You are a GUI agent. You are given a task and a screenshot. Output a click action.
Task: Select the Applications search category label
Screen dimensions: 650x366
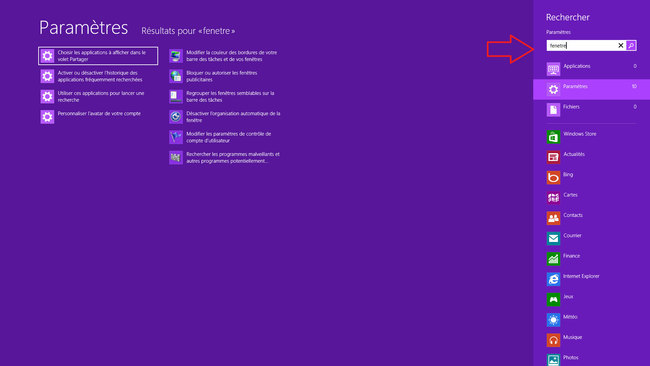577,66
